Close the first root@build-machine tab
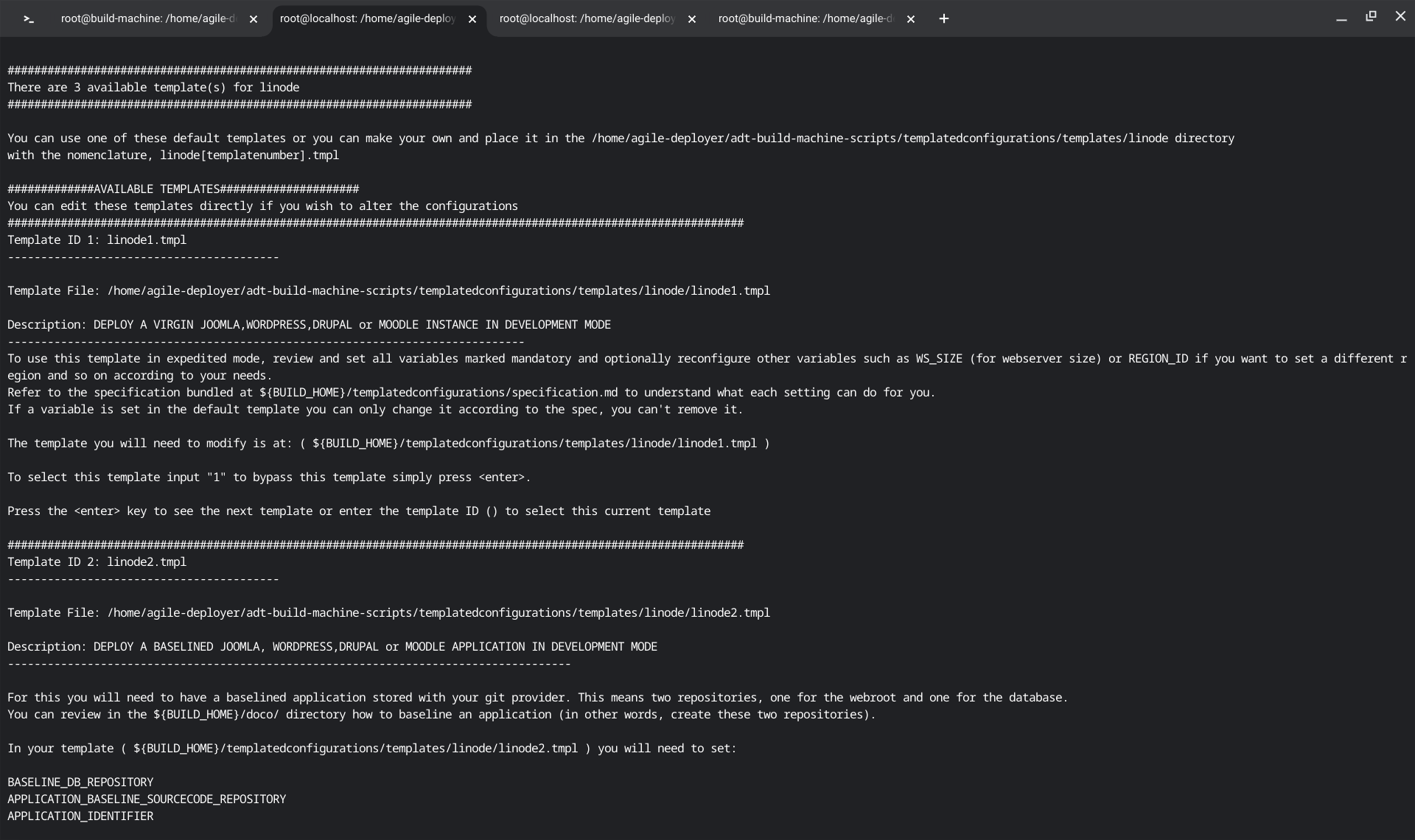 coord(254,20)
